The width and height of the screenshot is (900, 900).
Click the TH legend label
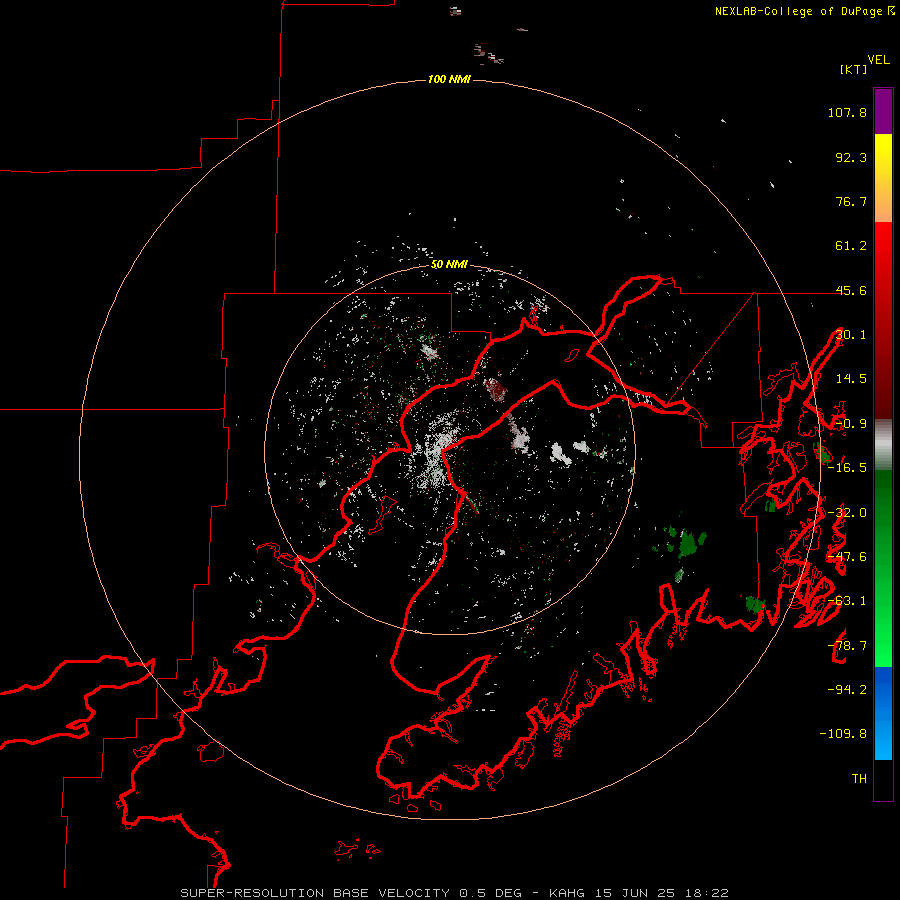point(859,778)
